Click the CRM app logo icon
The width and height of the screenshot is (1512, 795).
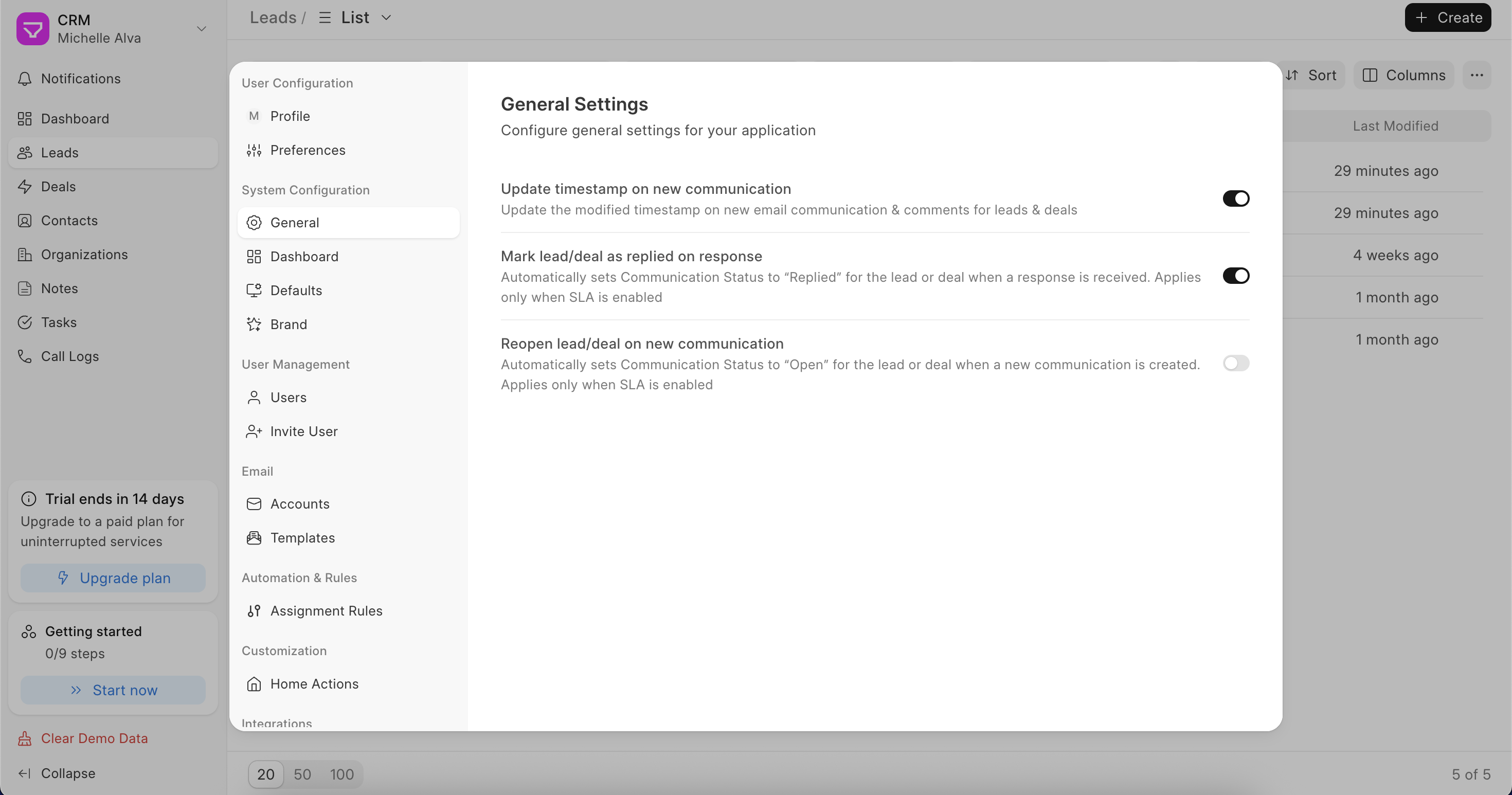coord(32,29)
